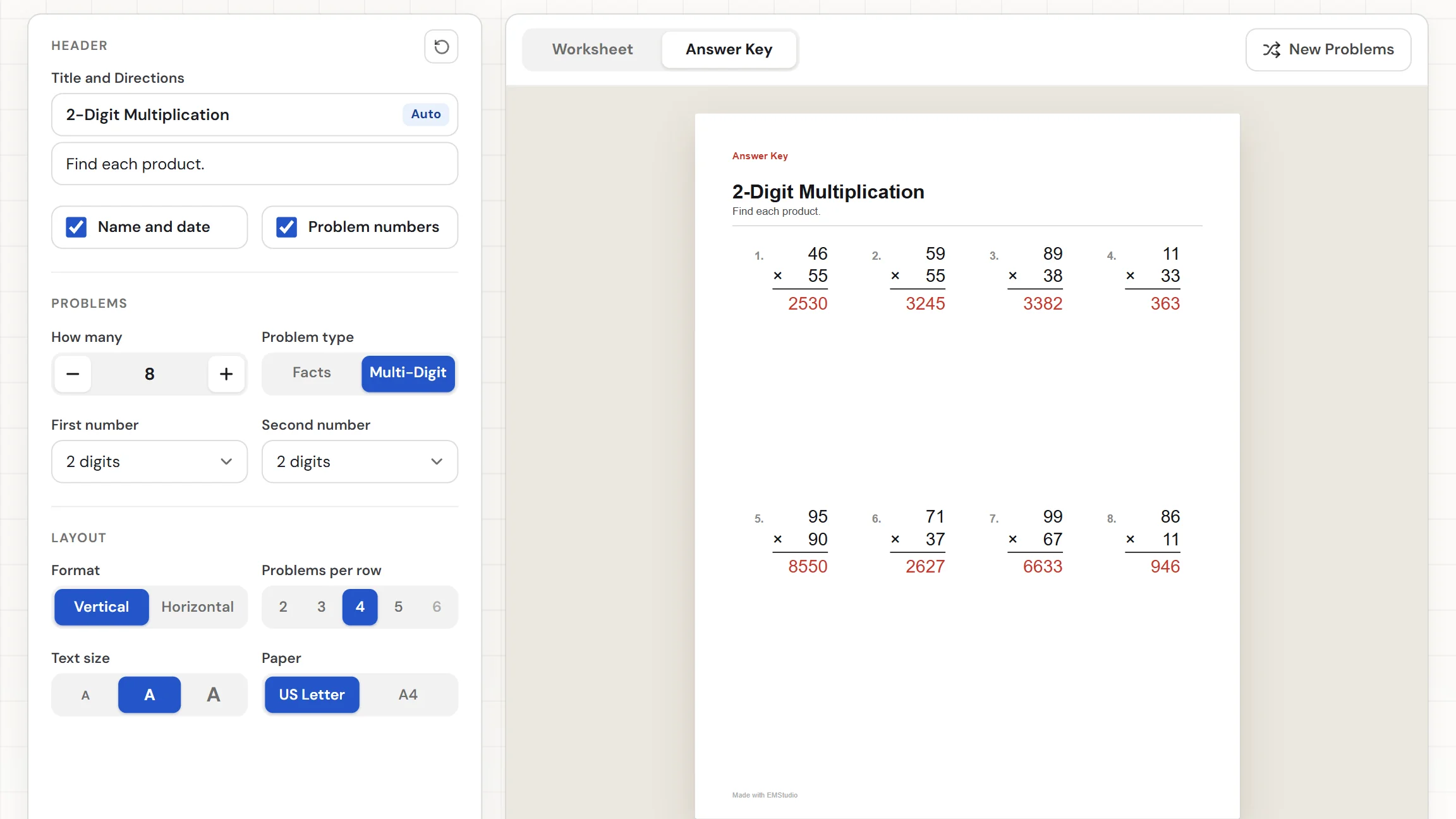Open the Second number digits dropdown
Viewport: 1456px width, 819px height.
[360, 462]
